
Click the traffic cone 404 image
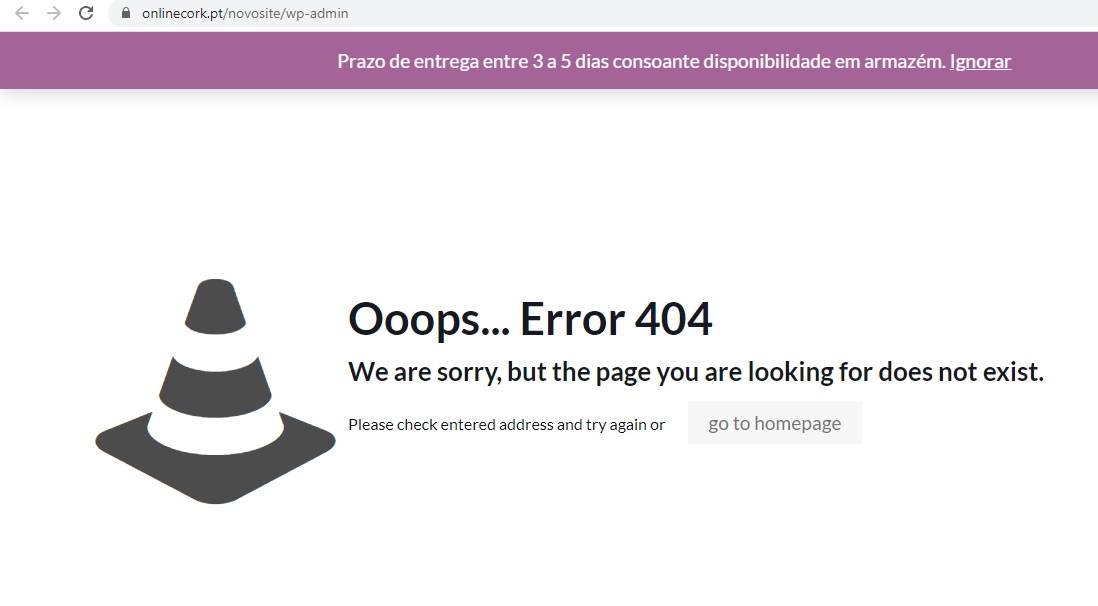[215, 391]
